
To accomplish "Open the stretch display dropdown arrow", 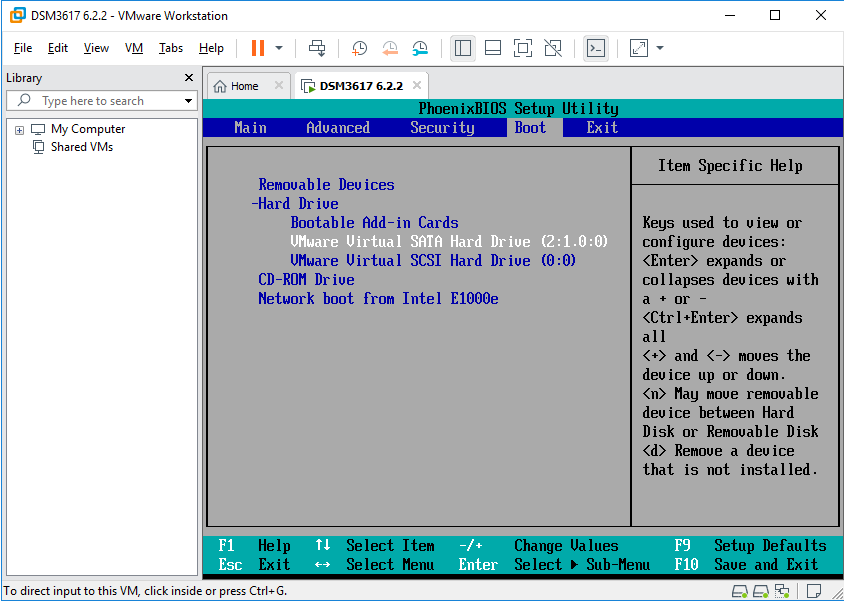I will point(660,48).
